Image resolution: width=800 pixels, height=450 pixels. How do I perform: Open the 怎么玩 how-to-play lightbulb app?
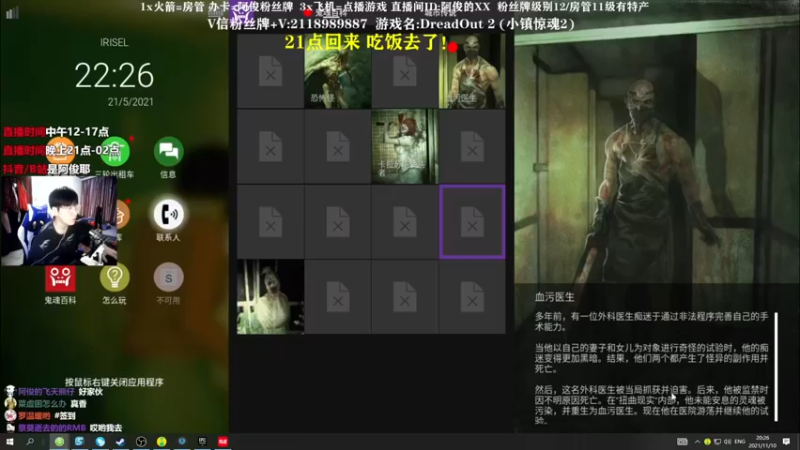point(114,277)
